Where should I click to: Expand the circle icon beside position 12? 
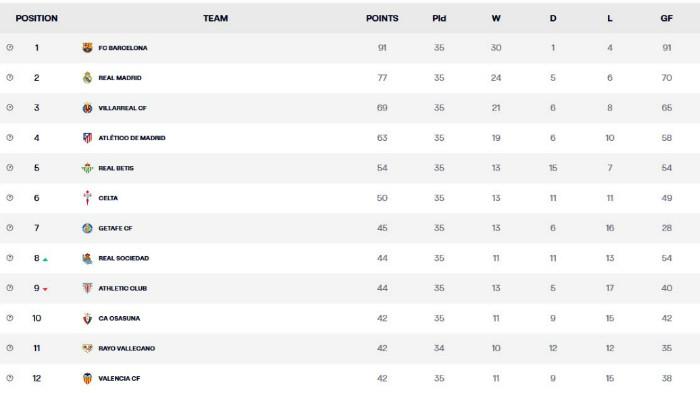point(10,378)
